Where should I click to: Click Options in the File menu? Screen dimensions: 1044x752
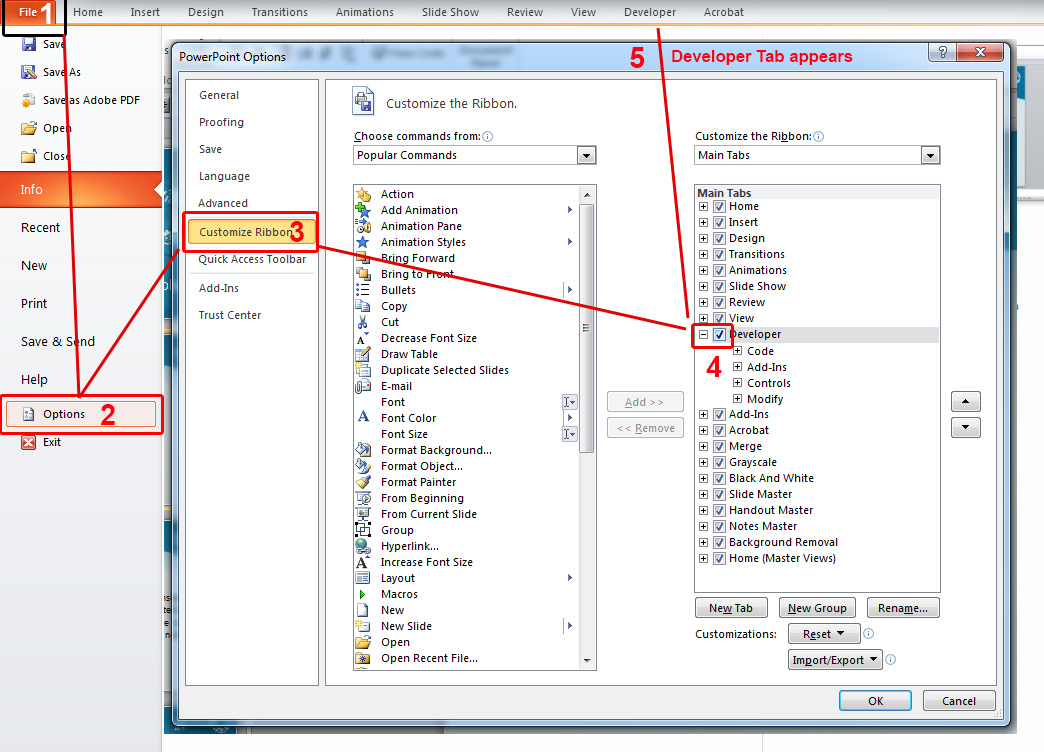click(81, 414)
